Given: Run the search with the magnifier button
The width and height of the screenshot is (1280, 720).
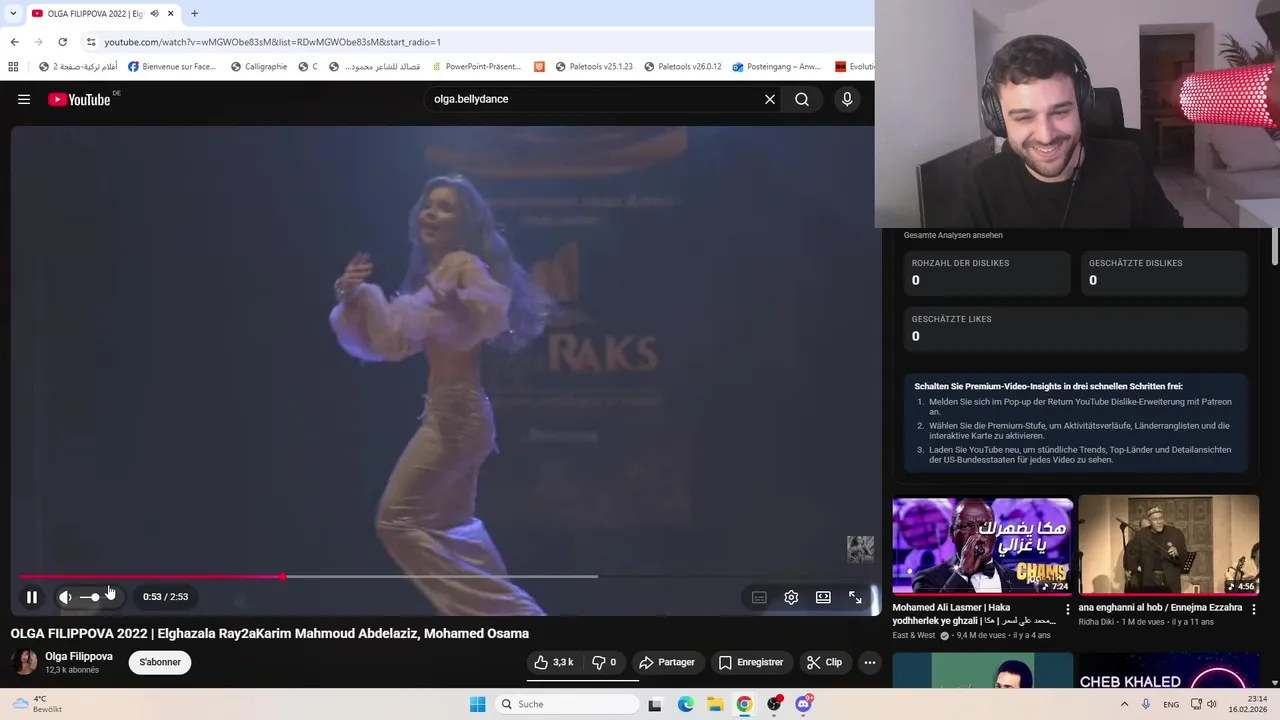Looking at the screenshot, I should coord(802,99).
